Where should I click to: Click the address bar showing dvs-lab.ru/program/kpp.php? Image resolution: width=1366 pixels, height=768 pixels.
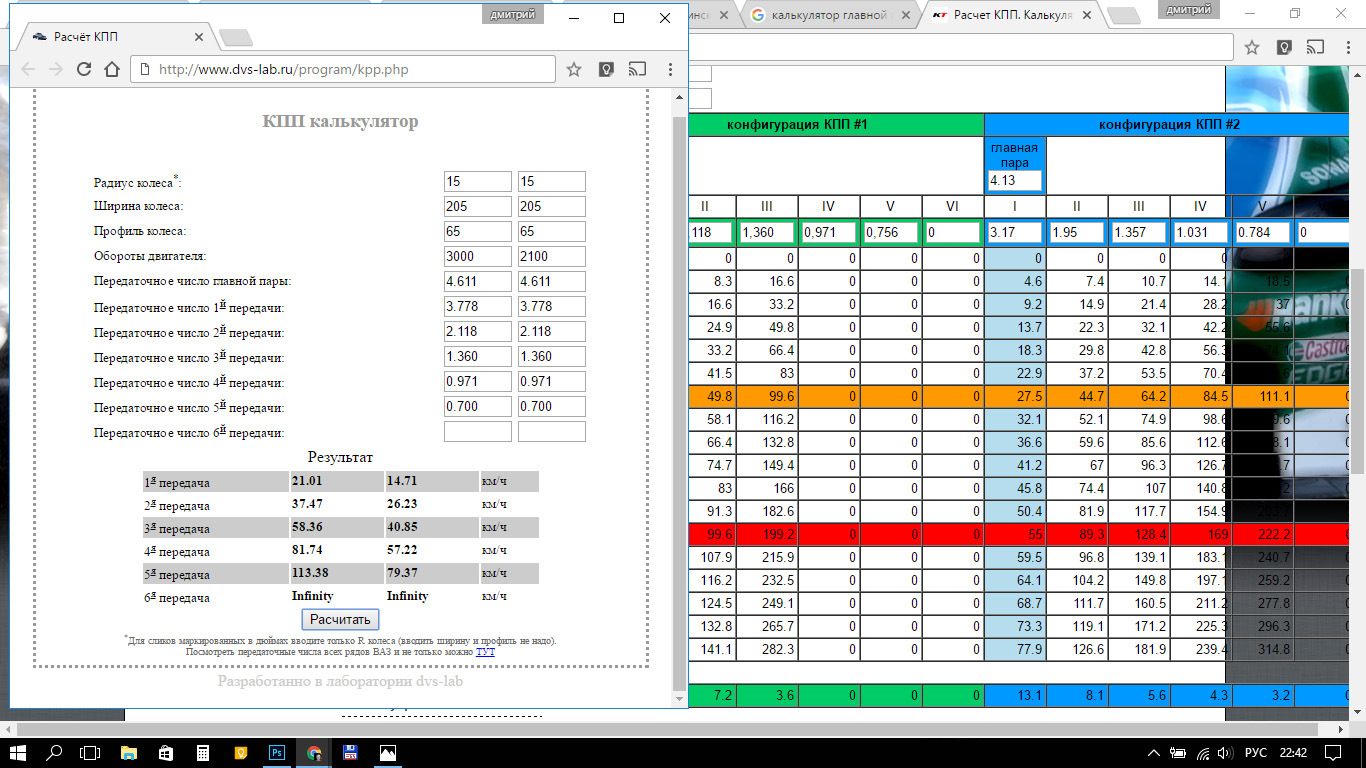click(x=344, y=69)
